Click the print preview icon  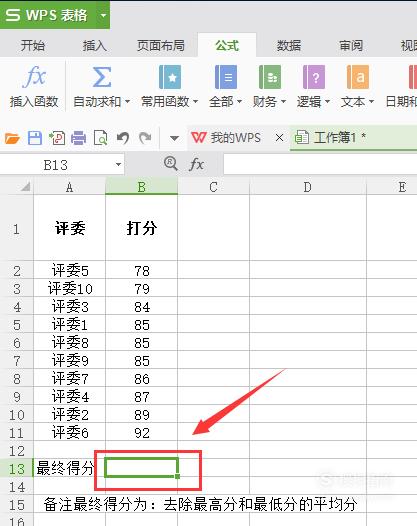tap(101, 138)
